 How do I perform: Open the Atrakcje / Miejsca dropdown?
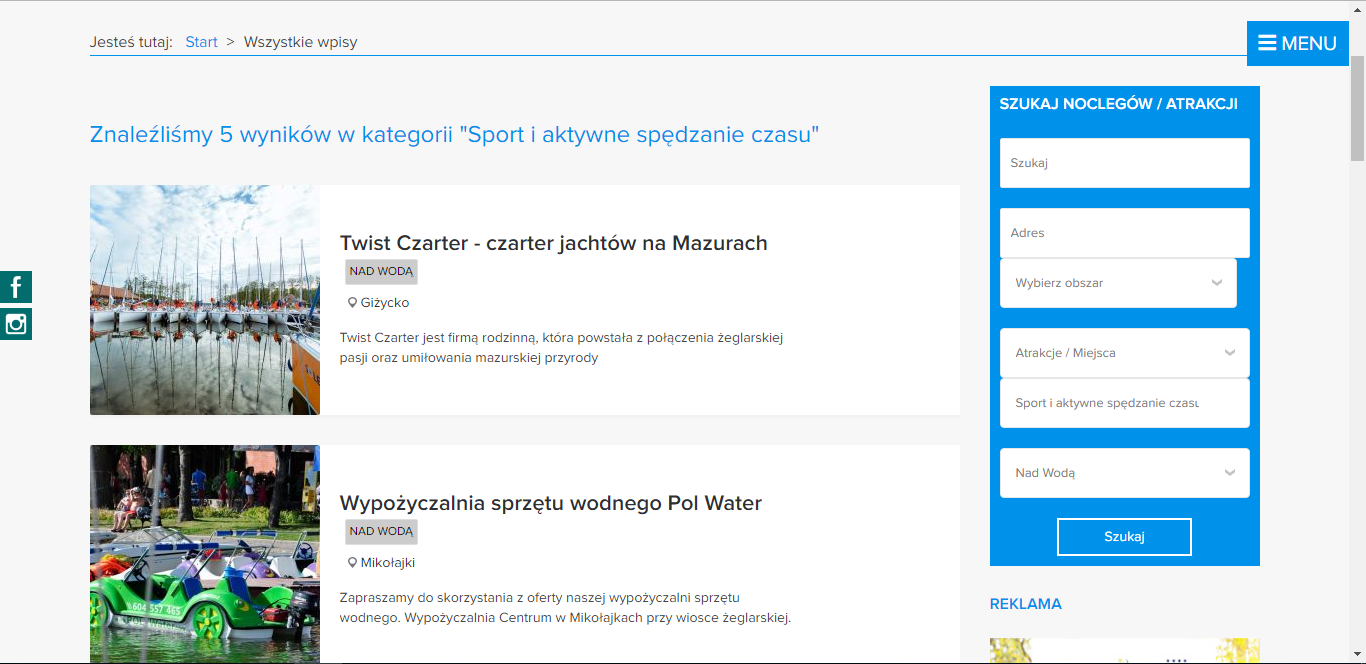pyautogui.click(x=1124, y=353)
